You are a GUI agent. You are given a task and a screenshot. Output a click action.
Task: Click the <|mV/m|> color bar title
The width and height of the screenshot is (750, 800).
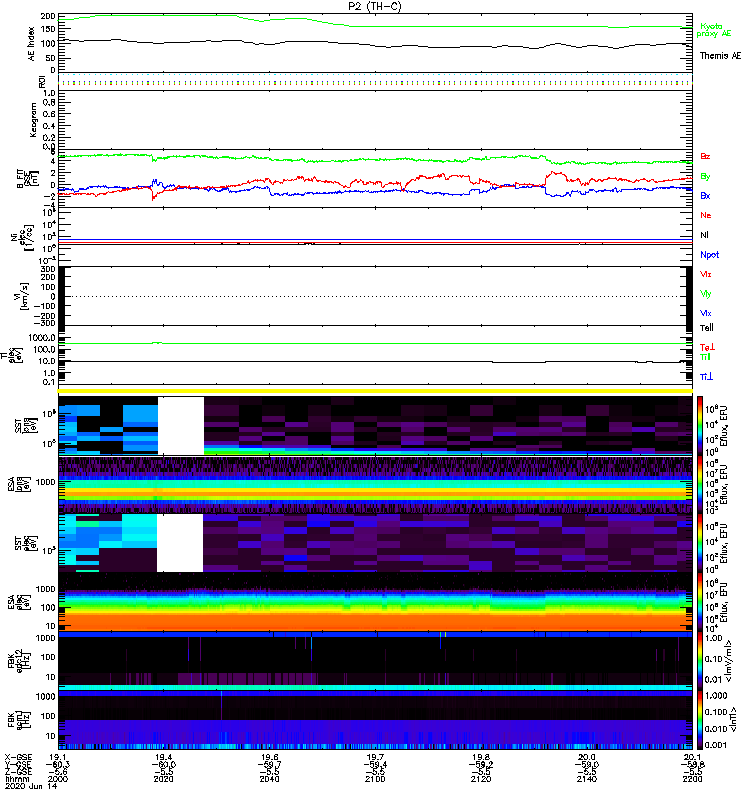point(730,661)
